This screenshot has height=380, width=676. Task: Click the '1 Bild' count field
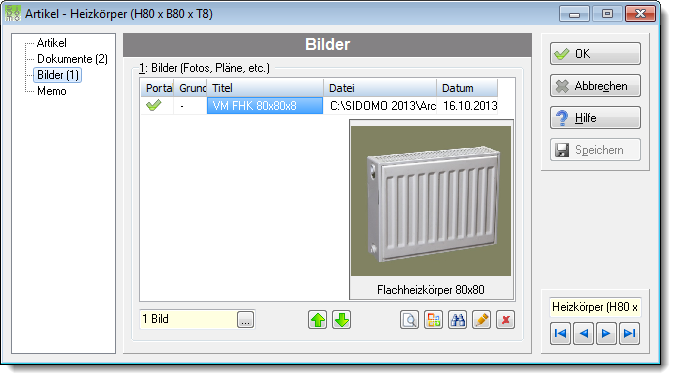188,319
